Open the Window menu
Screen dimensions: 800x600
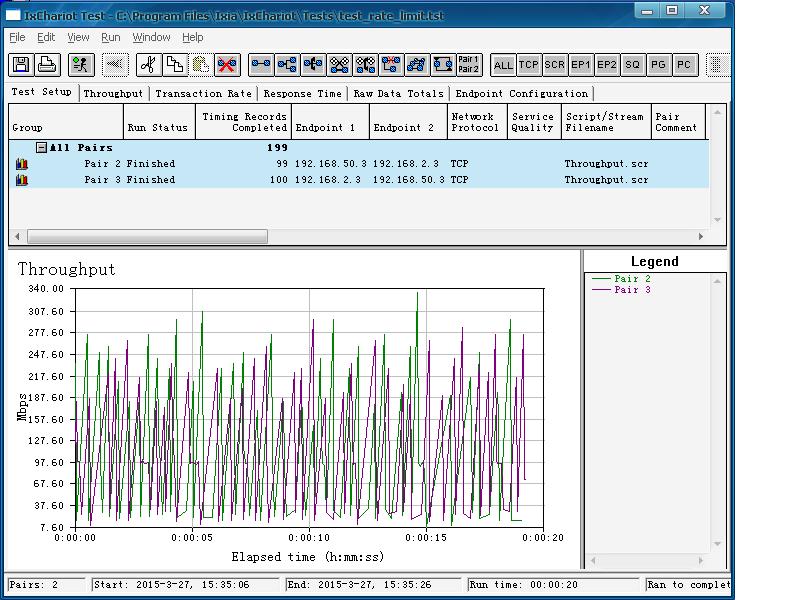152,37
